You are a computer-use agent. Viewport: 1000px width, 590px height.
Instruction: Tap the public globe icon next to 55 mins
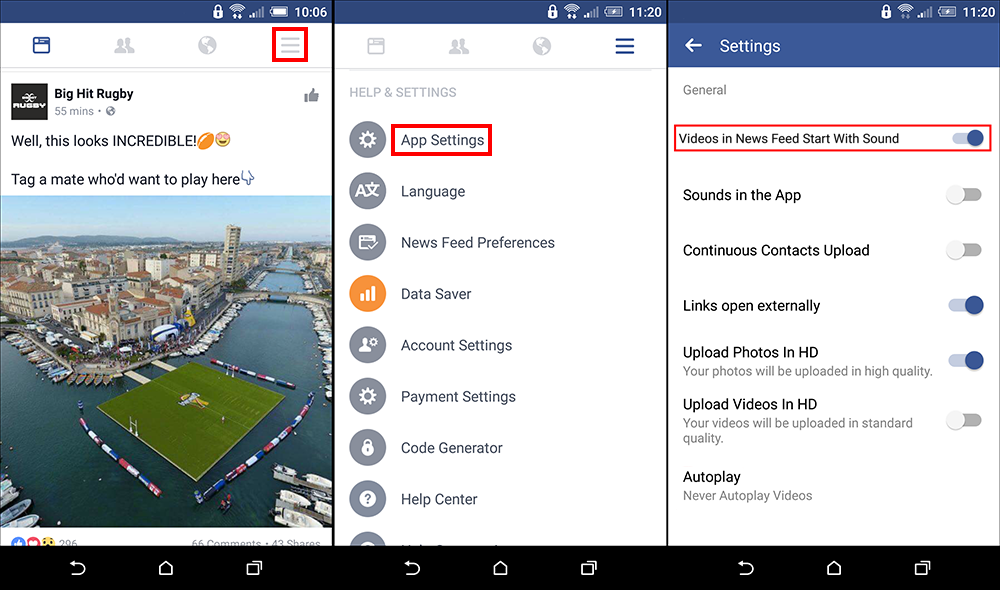click(x=110, y=111)
